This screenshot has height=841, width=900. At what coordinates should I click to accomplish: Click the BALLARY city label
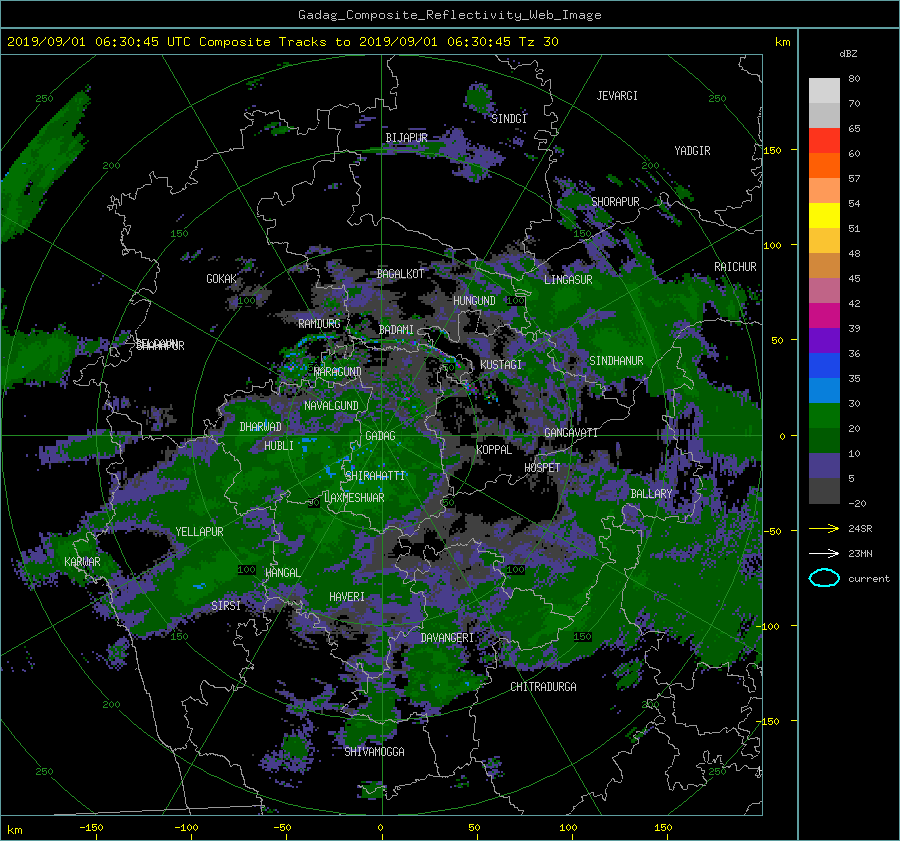651,494
